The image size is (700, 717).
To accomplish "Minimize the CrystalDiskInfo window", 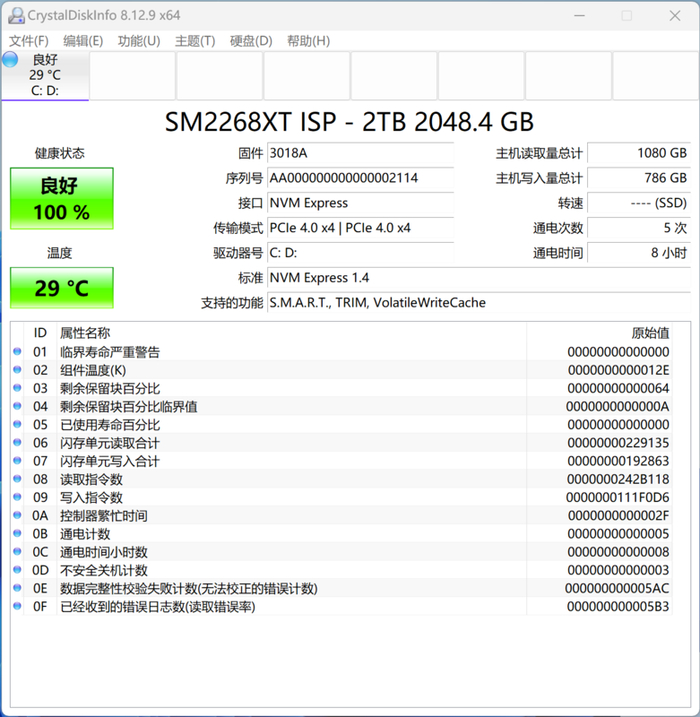I will (x=579, y=16).
